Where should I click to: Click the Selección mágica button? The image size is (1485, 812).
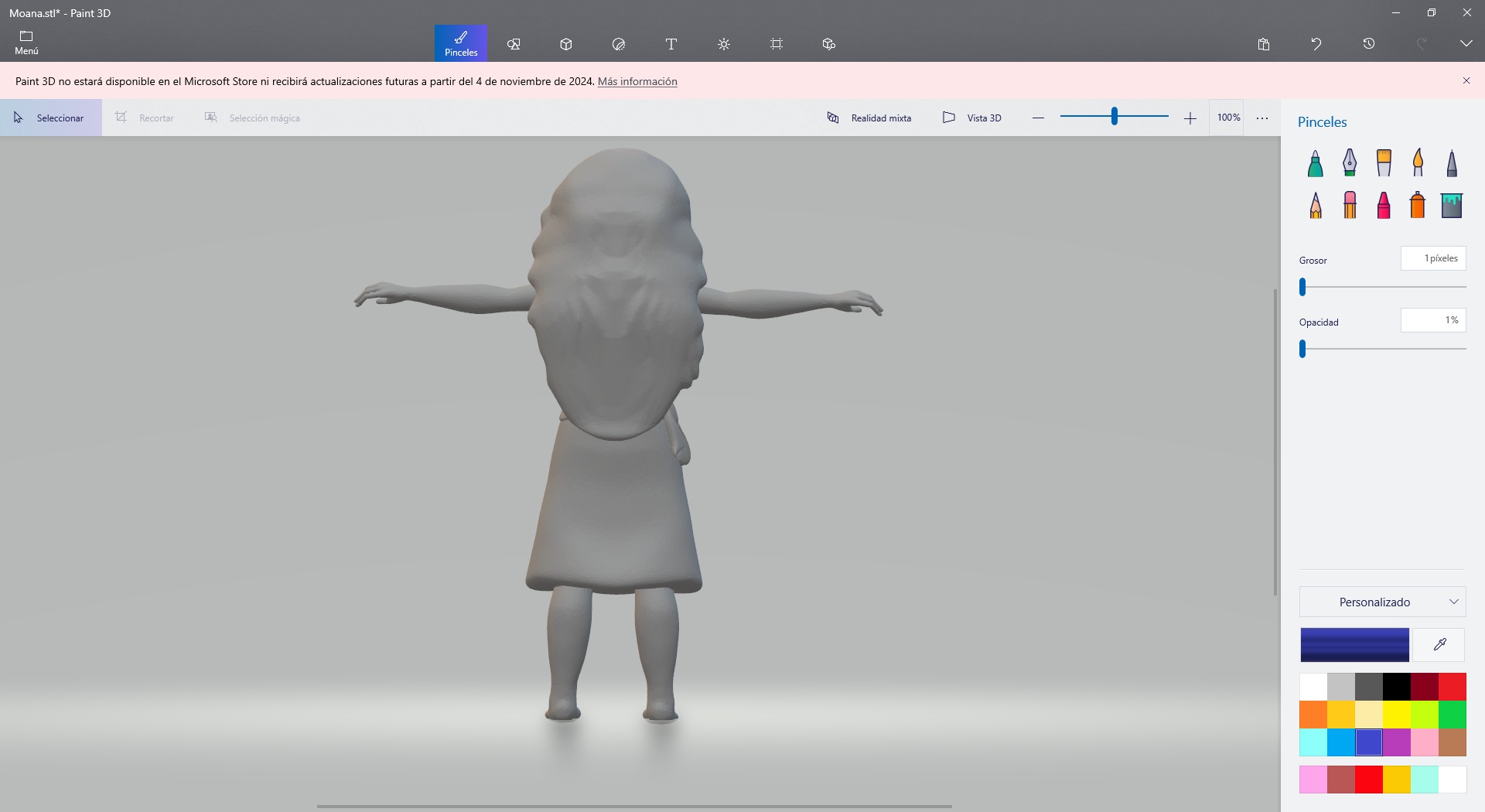[x=252, y=118]
